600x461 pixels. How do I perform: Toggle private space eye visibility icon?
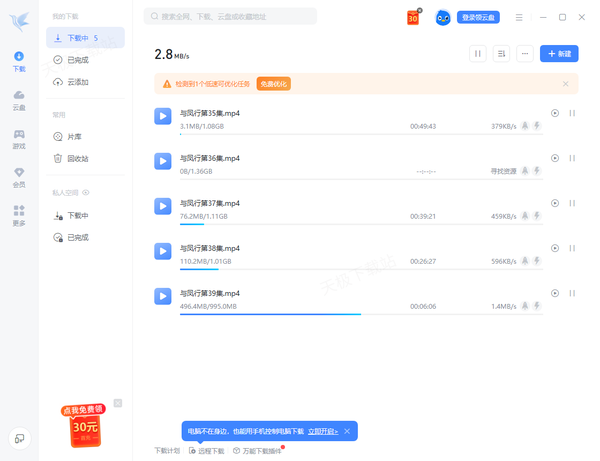coord(86,192)
